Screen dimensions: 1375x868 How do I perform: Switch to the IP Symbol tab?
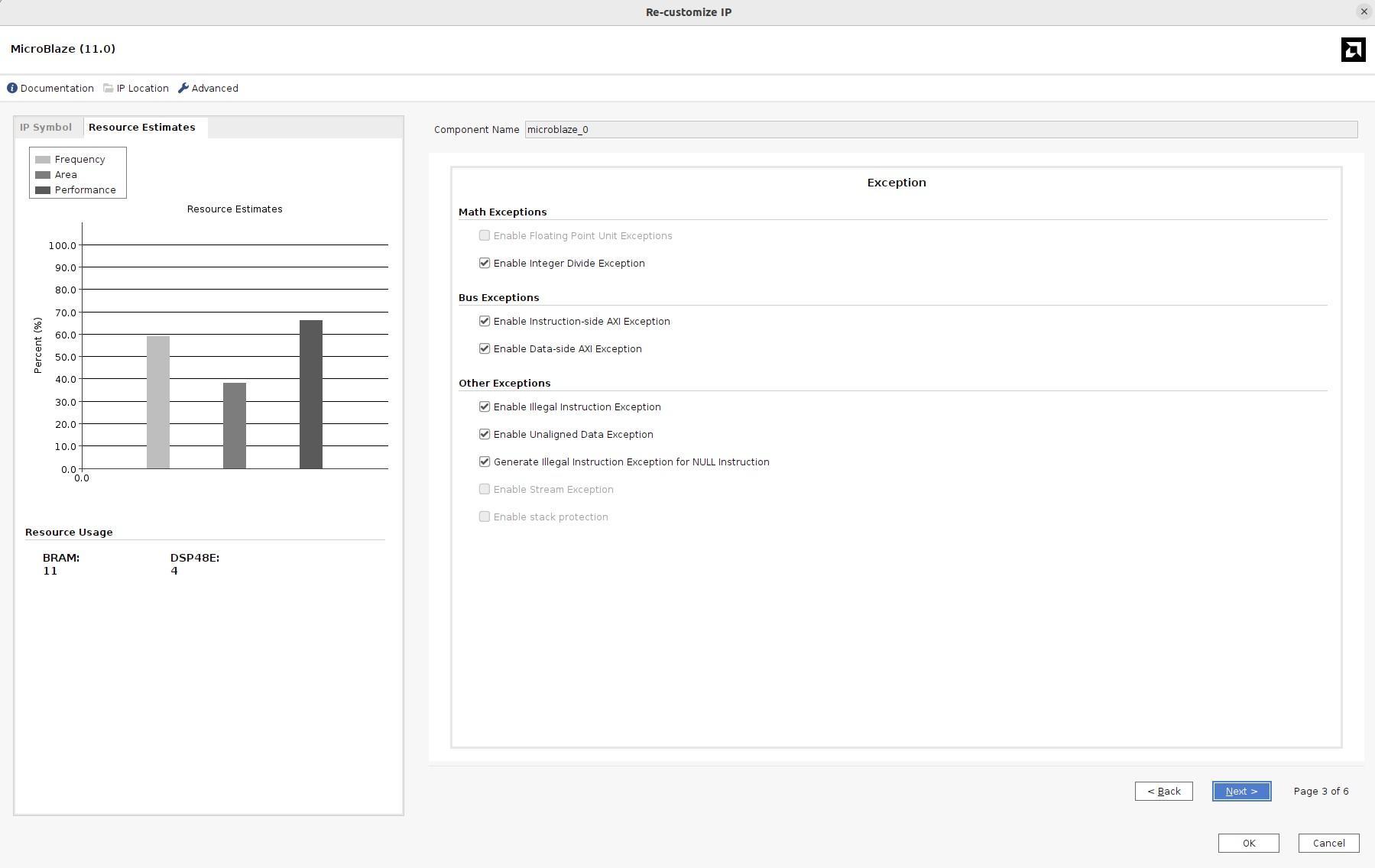pyautogui.click(x=46, y=128)
